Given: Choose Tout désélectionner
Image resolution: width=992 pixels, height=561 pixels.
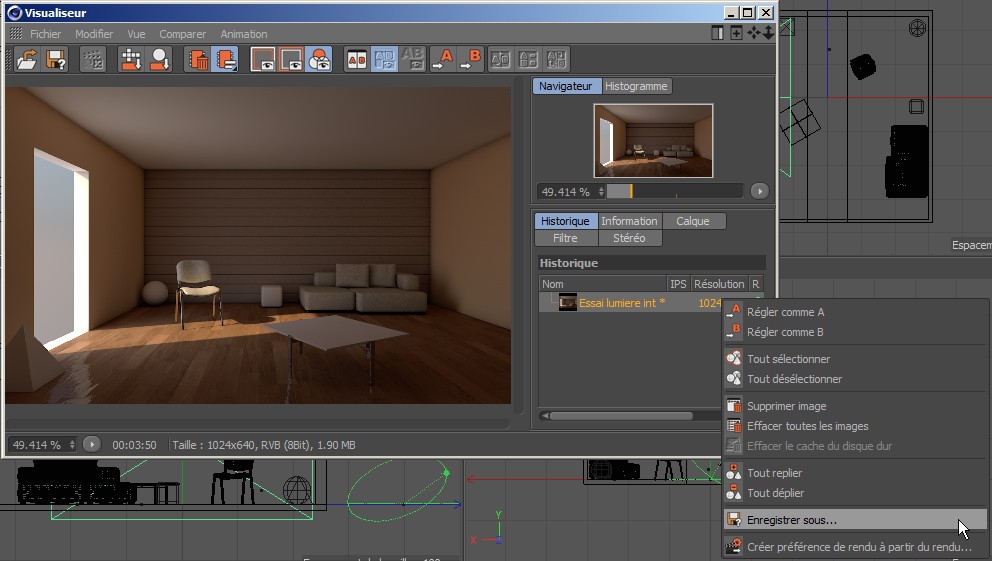Looking at the screenshot, I should pyautogui.click(x=855, y=379).
